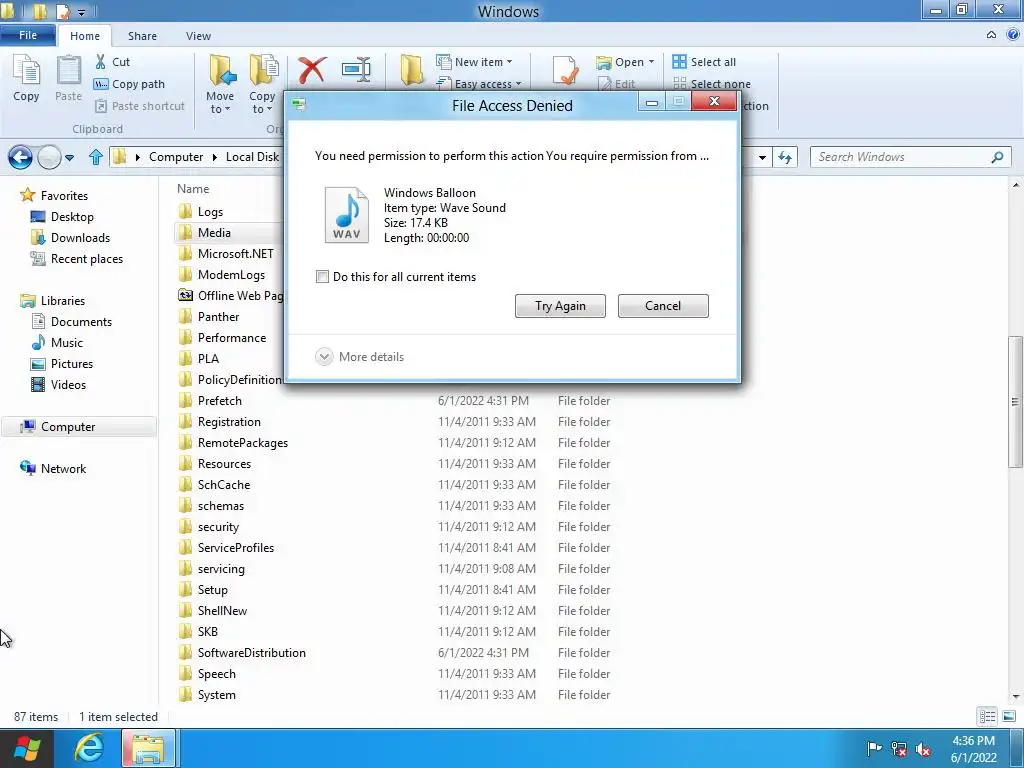The height and width of the screenshot is (768, 1024).
Task: Click the vertical scrollbar thumb
Action: (x=1014, y=402)
